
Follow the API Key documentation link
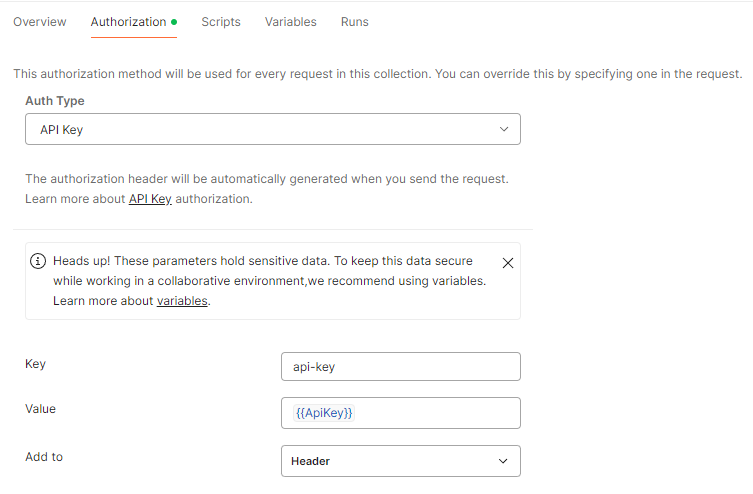tap(150, 199)
